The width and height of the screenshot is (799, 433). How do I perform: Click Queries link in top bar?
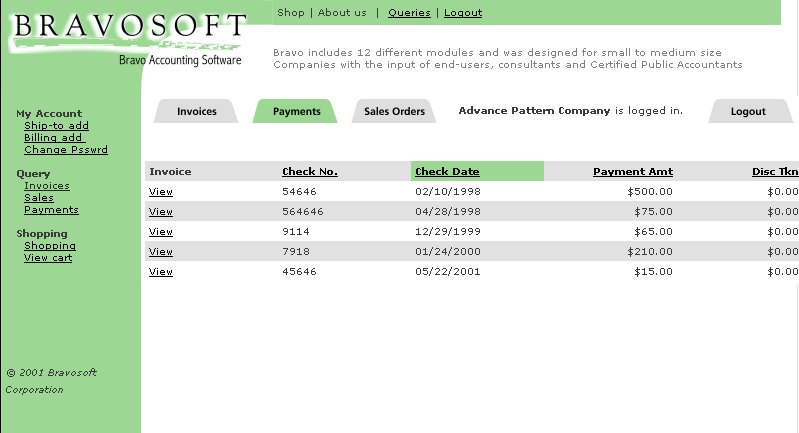click(409, 13)
